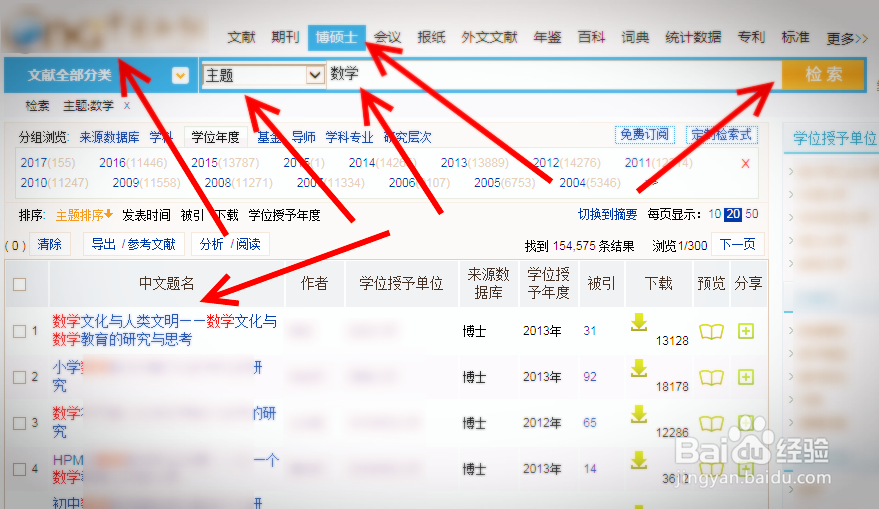Preview the row 2 thesis
This screenshot has width=879, height=509.
pos(711,378)
